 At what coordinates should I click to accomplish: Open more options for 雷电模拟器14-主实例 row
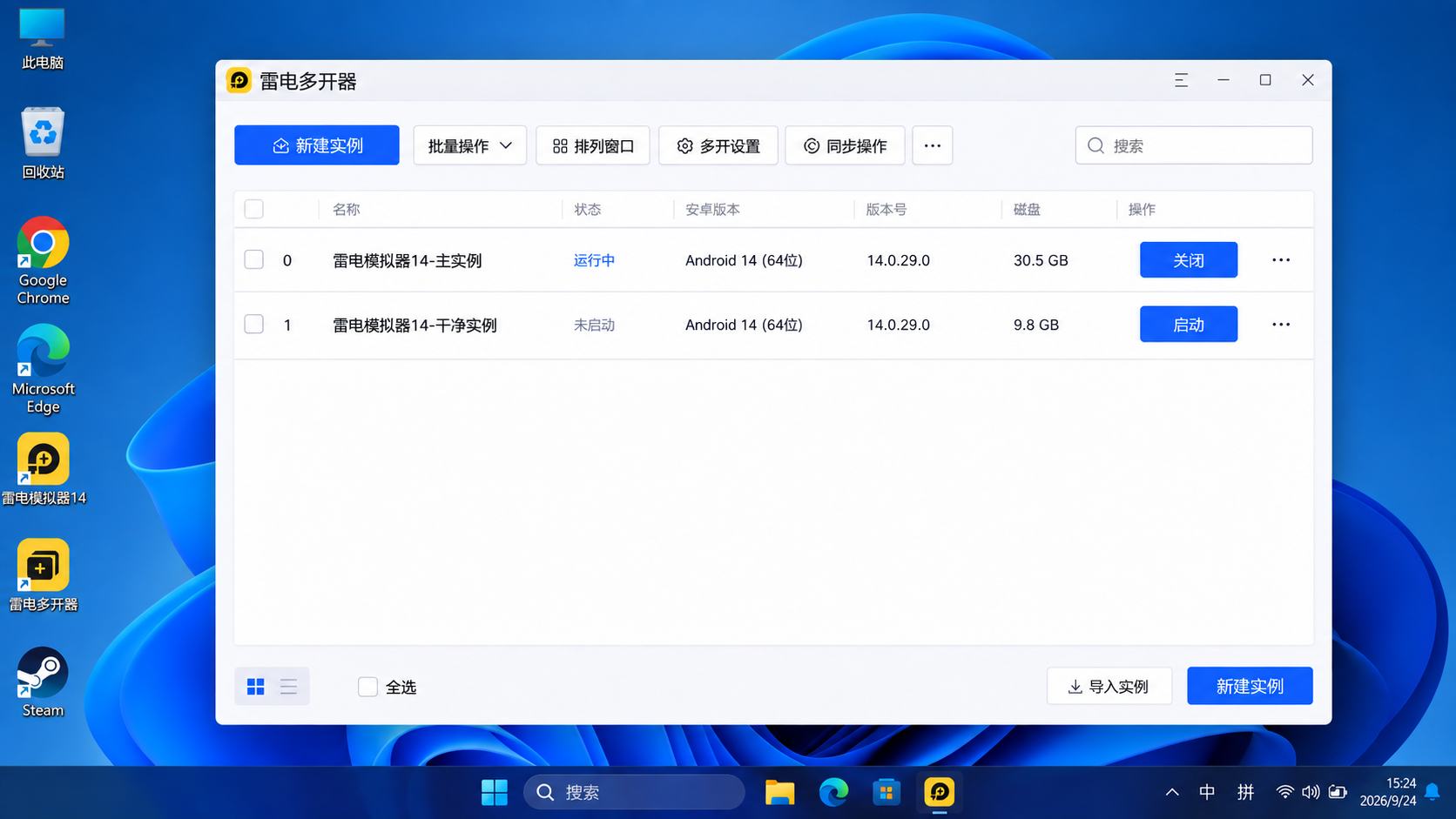point(1280,259)
